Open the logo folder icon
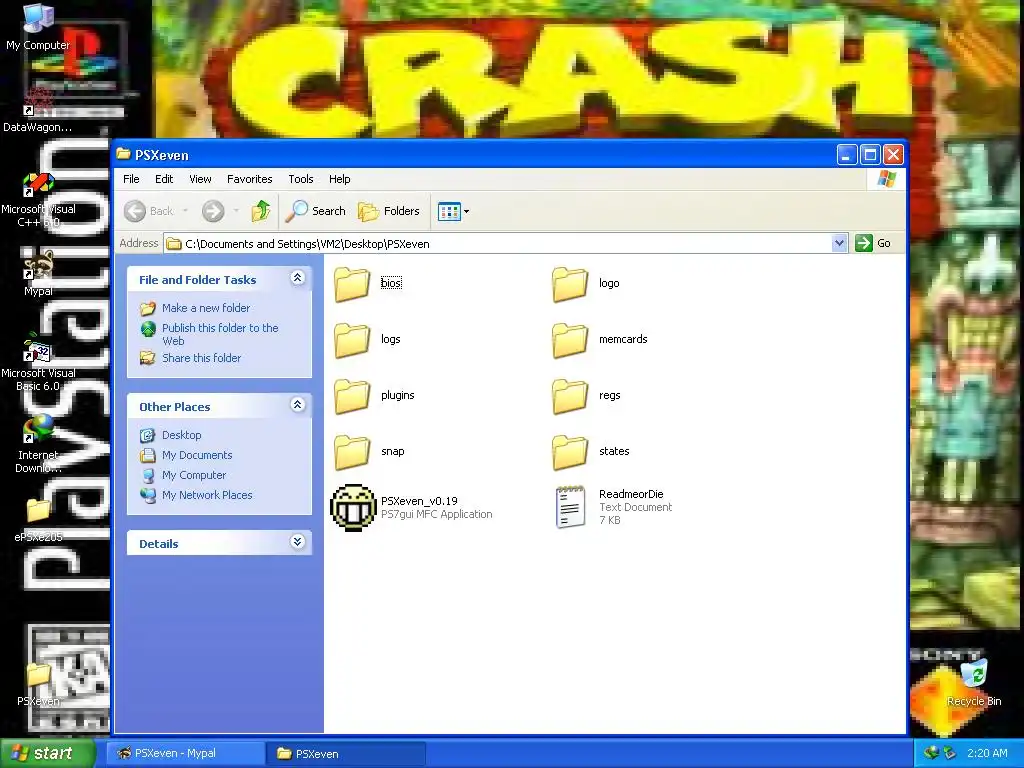 click(x=570, y=284)
